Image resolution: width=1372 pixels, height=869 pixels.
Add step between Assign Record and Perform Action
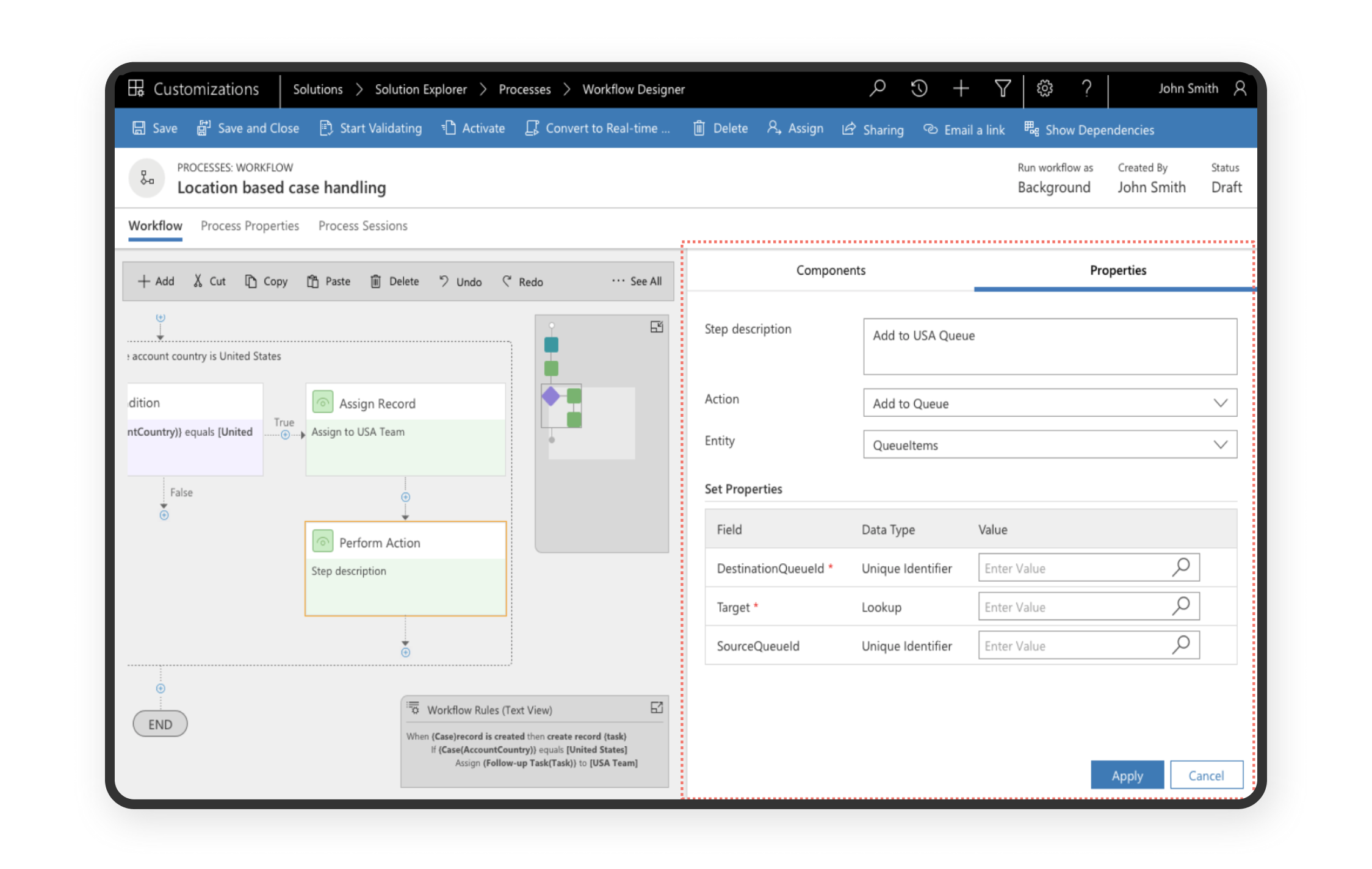pos(405,497)
